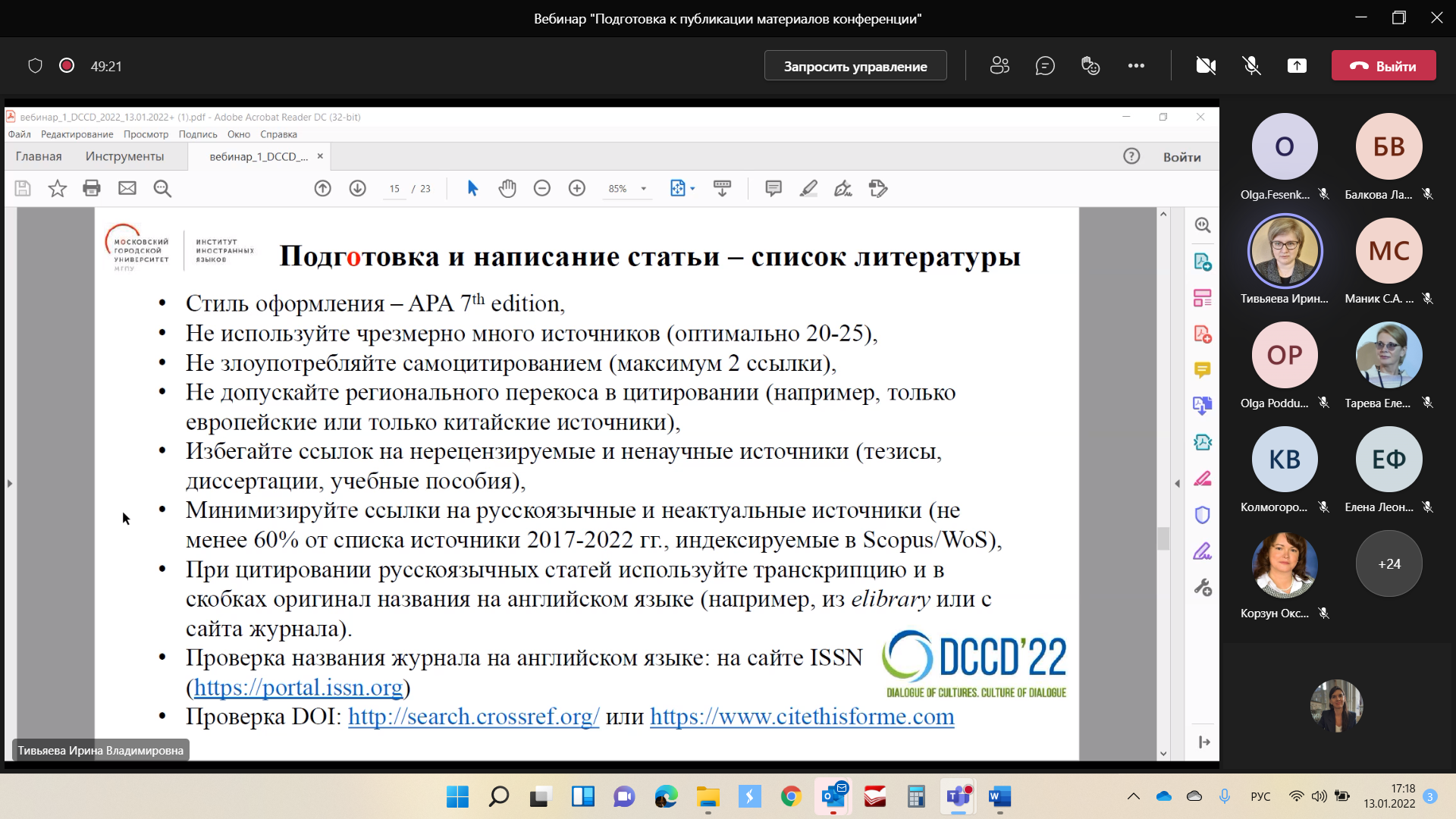Viewport: 1456px width, 819px height.
Task: Open more actions ellipsis menu
Action: 1136,66
